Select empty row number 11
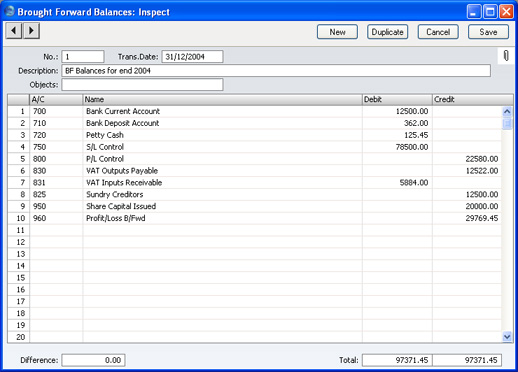The width and height of the screenshot is (518, 372). 19,230
